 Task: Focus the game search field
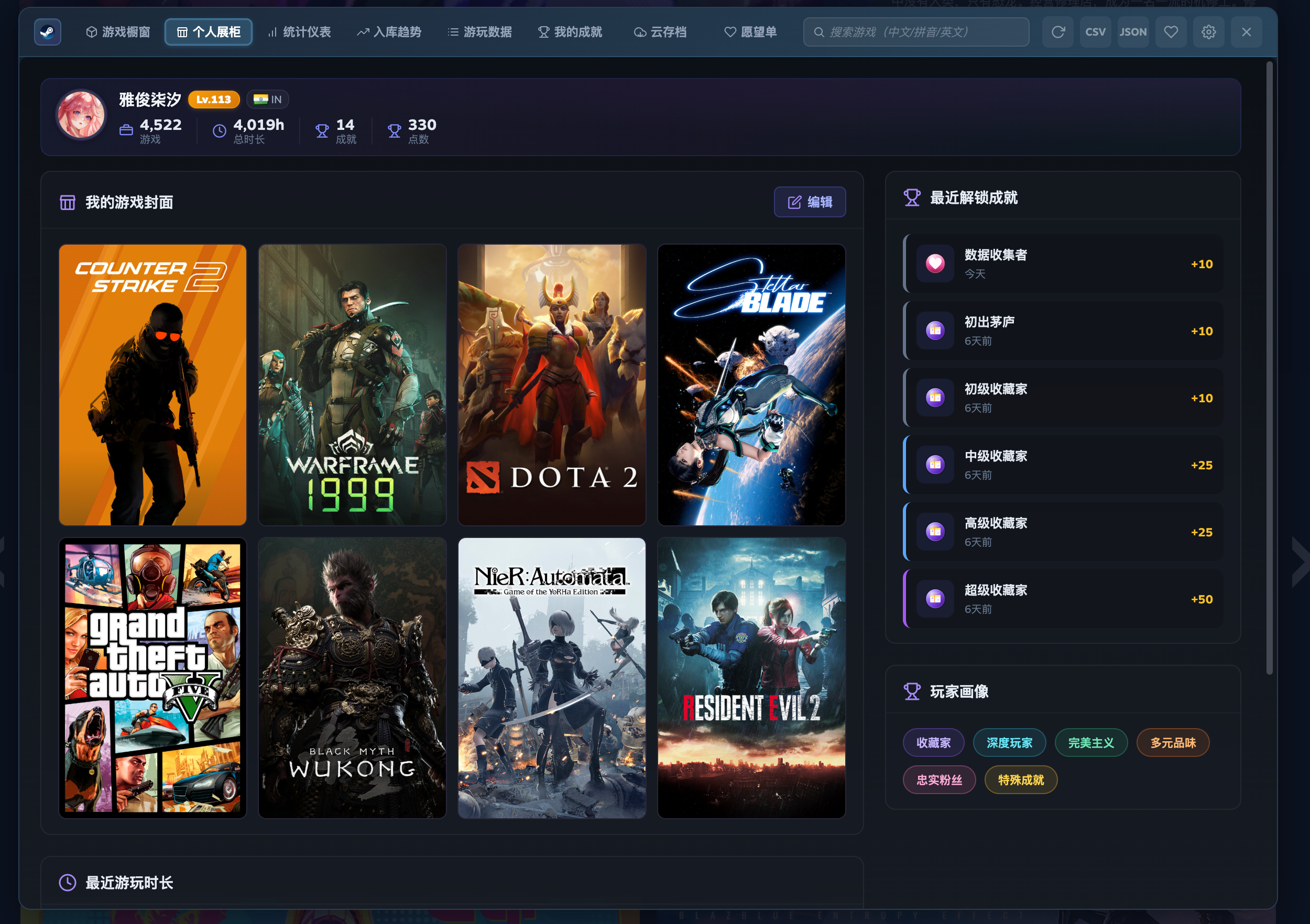click(916, 32)
